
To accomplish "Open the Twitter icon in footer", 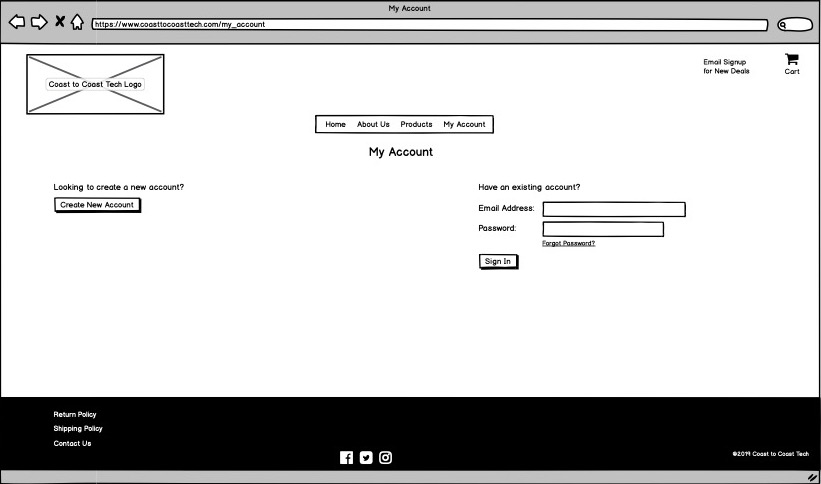I will (x=366, y=458).
